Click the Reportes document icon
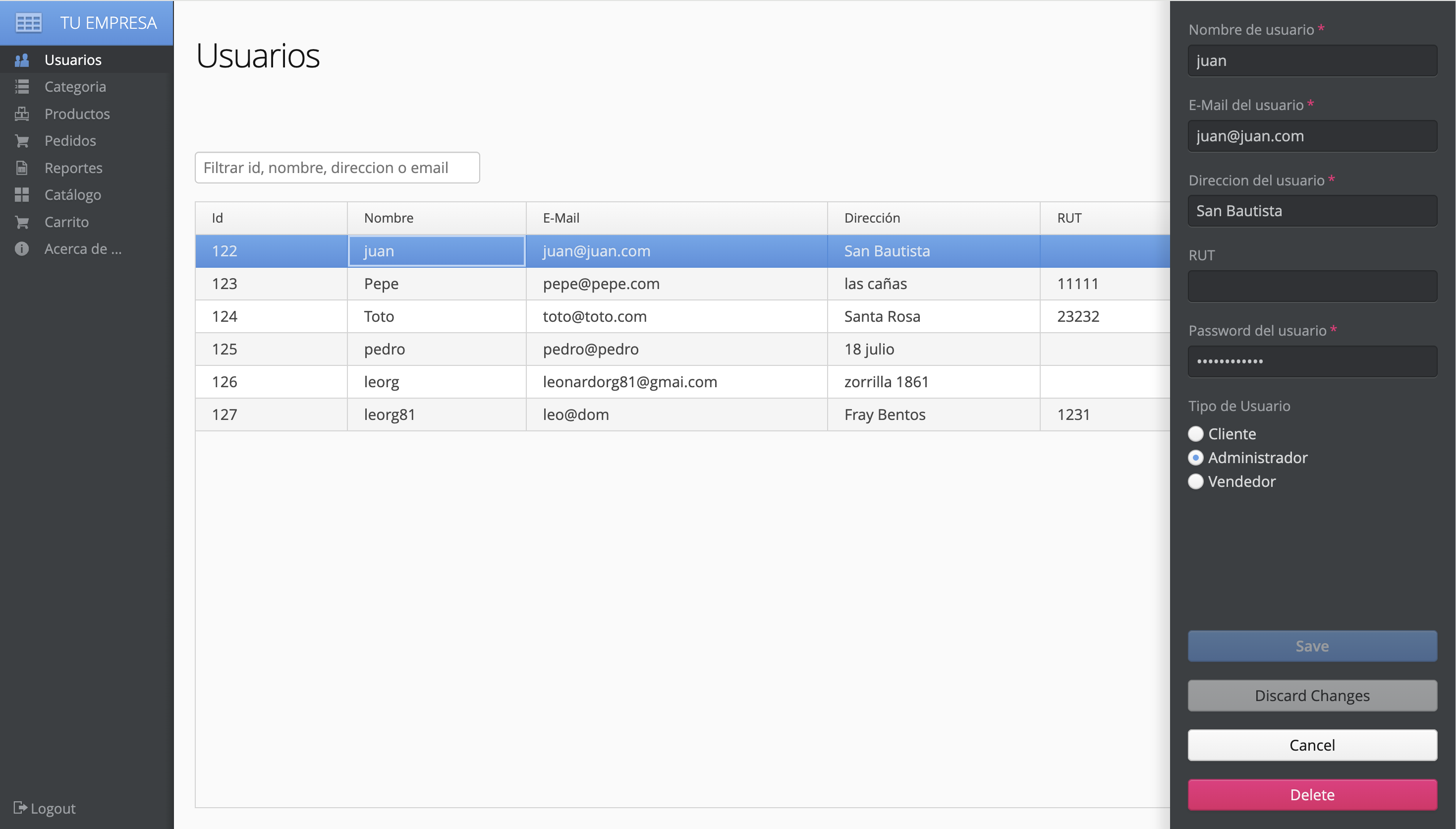 coord(22,168)
